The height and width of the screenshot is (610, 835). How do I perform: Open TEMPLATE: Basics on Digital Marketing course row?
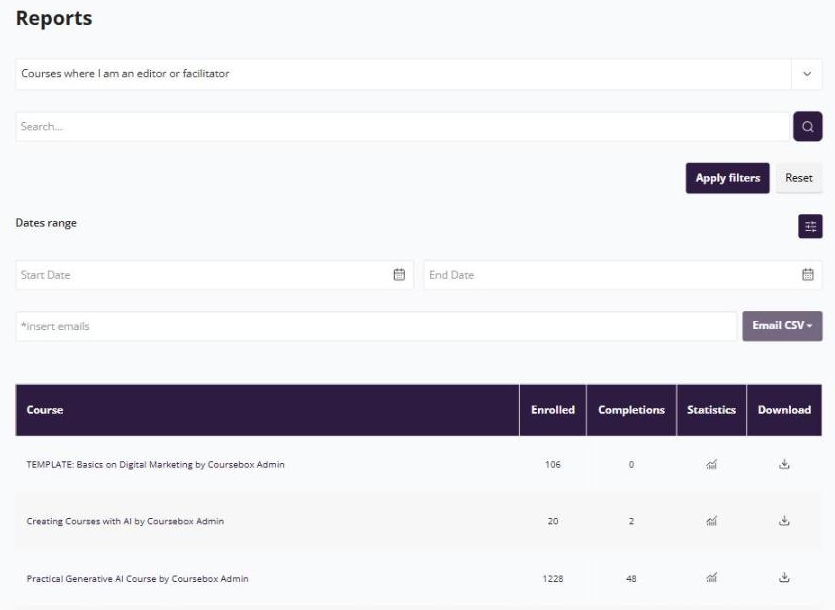(419, 464)
